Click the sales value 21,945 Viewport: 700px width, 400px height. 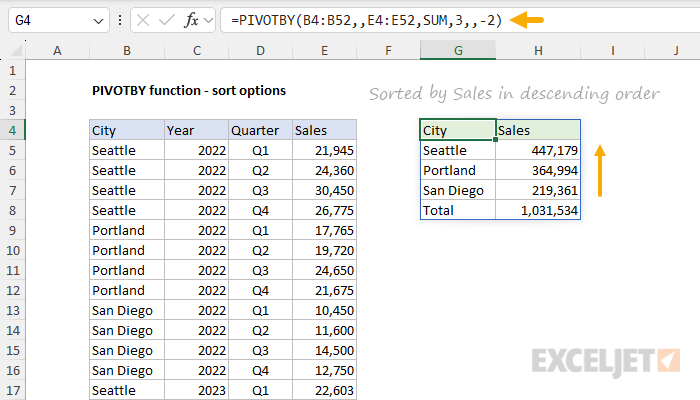[x=324, y=150]
